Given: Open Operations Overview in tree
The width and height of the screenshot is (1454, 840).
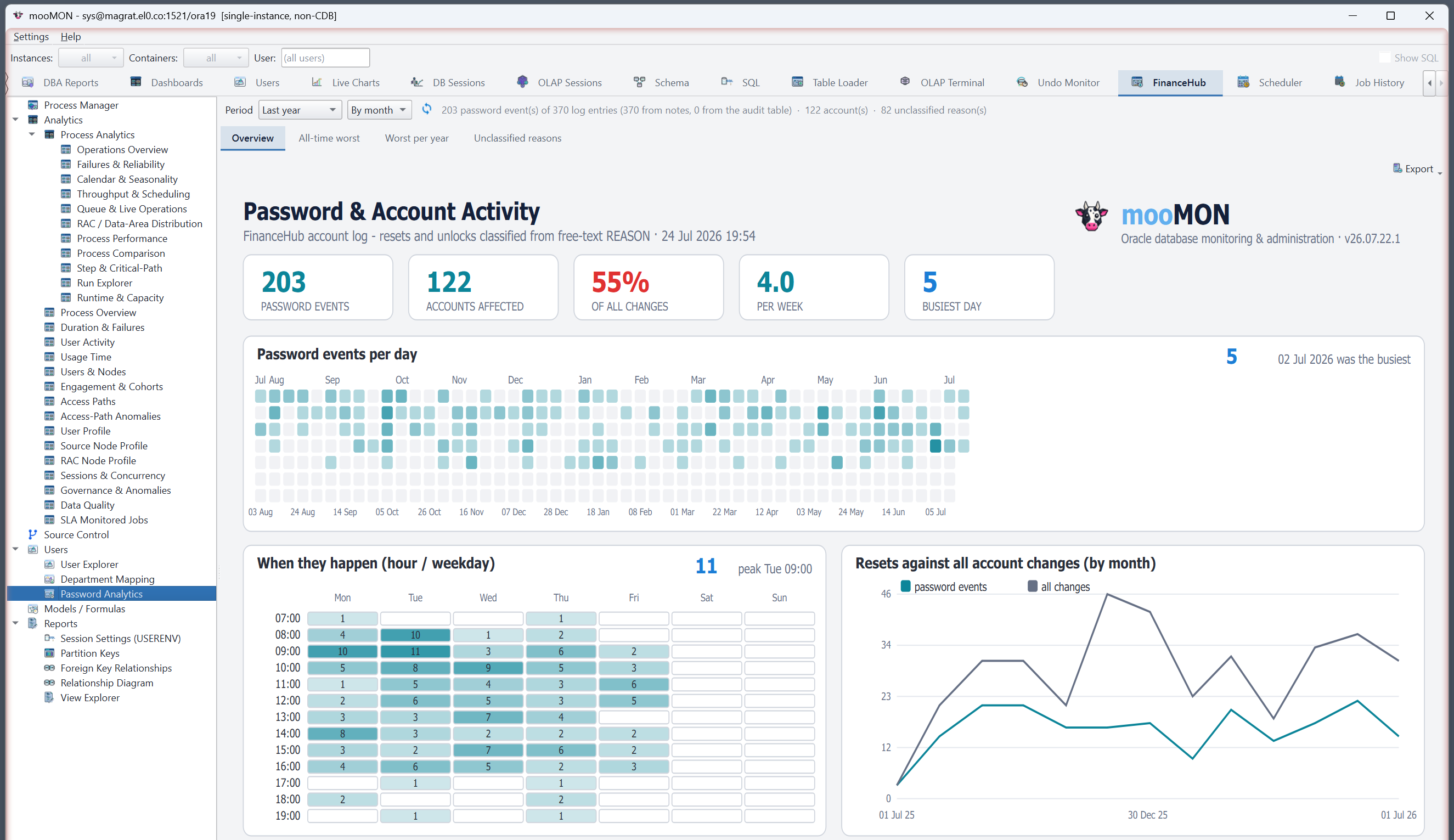Looking at the screenshot, I should [x=122, y=149].
